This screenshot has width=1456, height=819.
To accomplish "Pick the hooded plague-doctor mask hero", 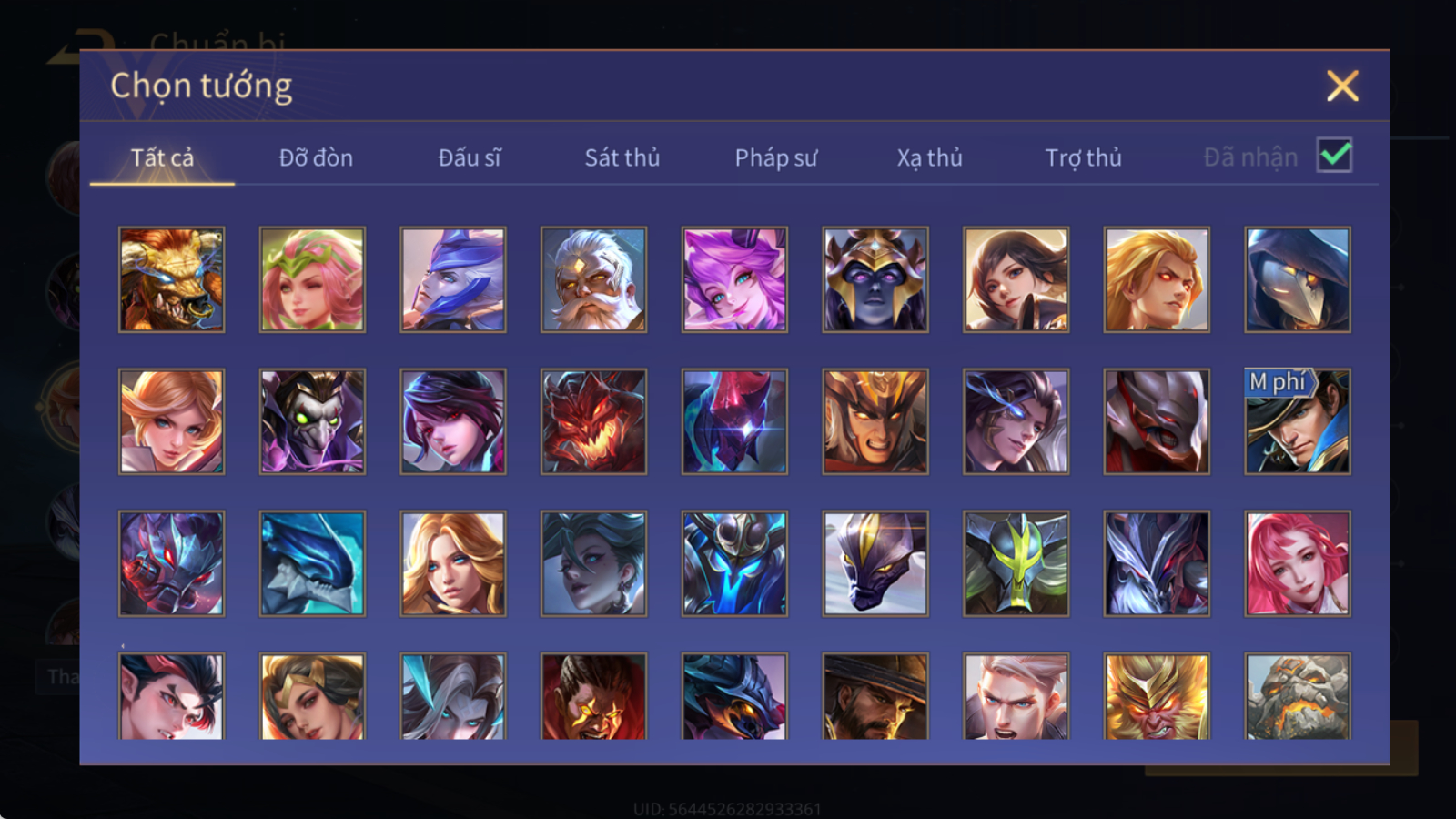I will pyautogui.click(x=1298, y=279).
